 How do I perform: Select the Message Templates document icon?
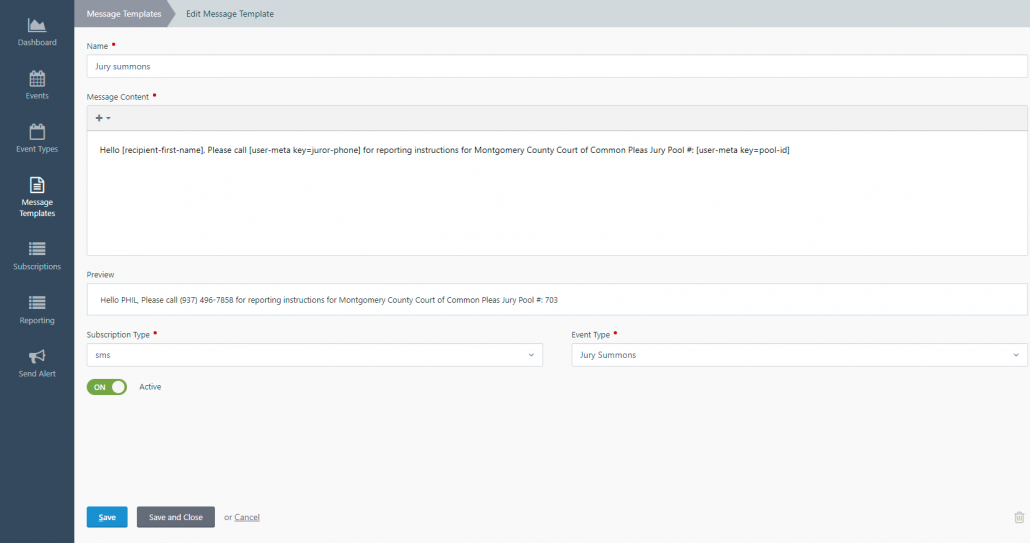tap(37, 185)
